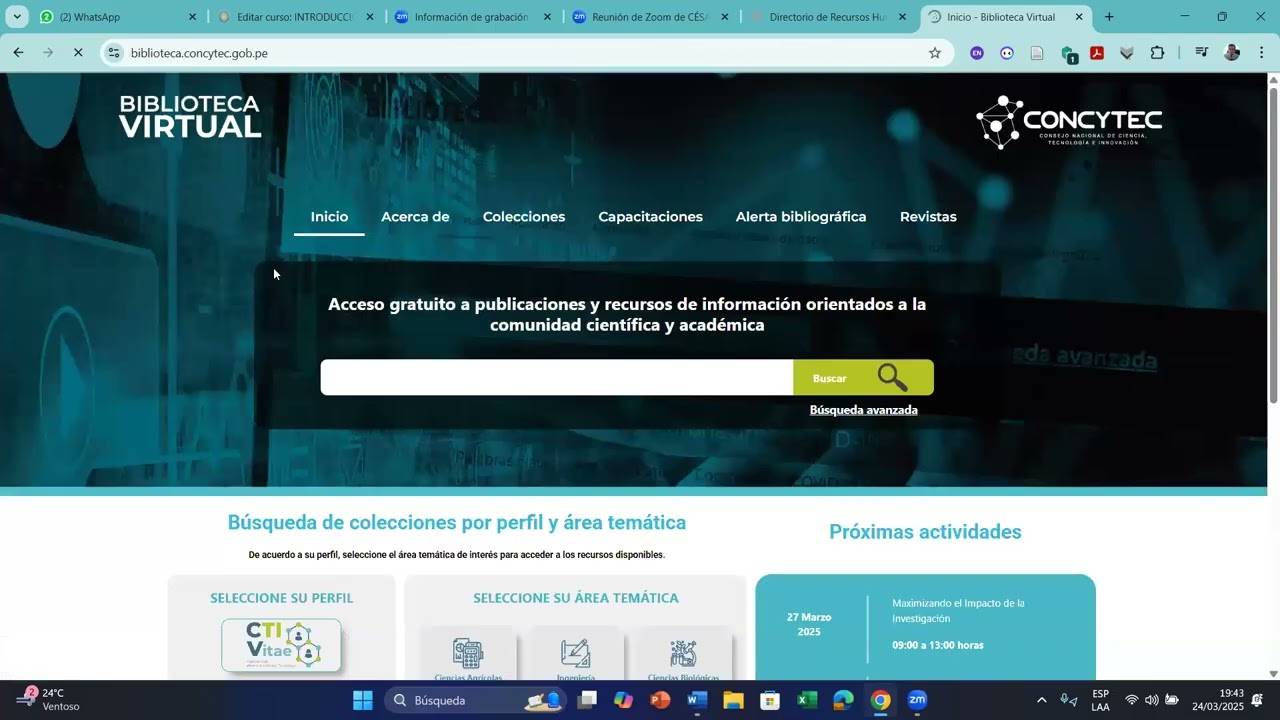Open the Maximizando el Impacto event
1280x720 pixels.
[x=958, y=611]
